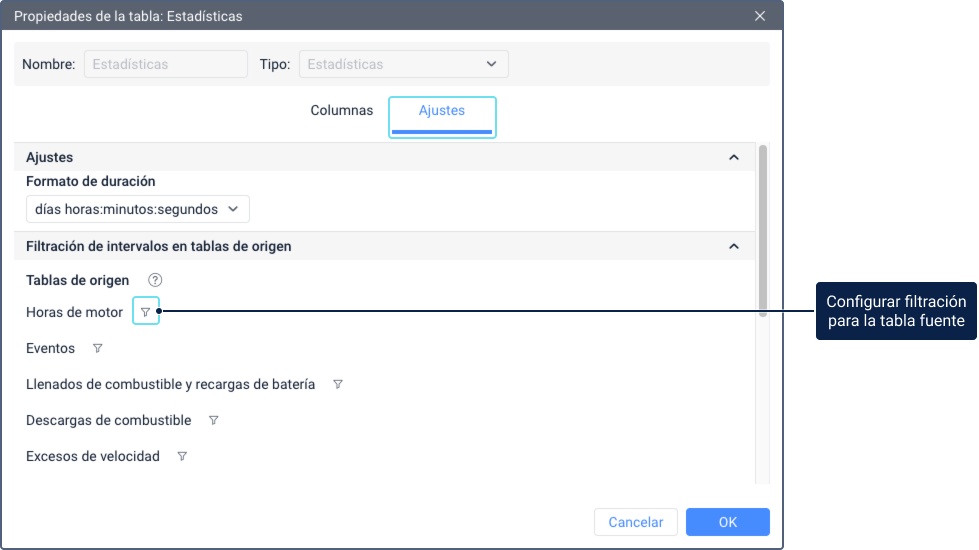
Task: Collapse Filtración de intervalos section
Action: tap(733, 246)
